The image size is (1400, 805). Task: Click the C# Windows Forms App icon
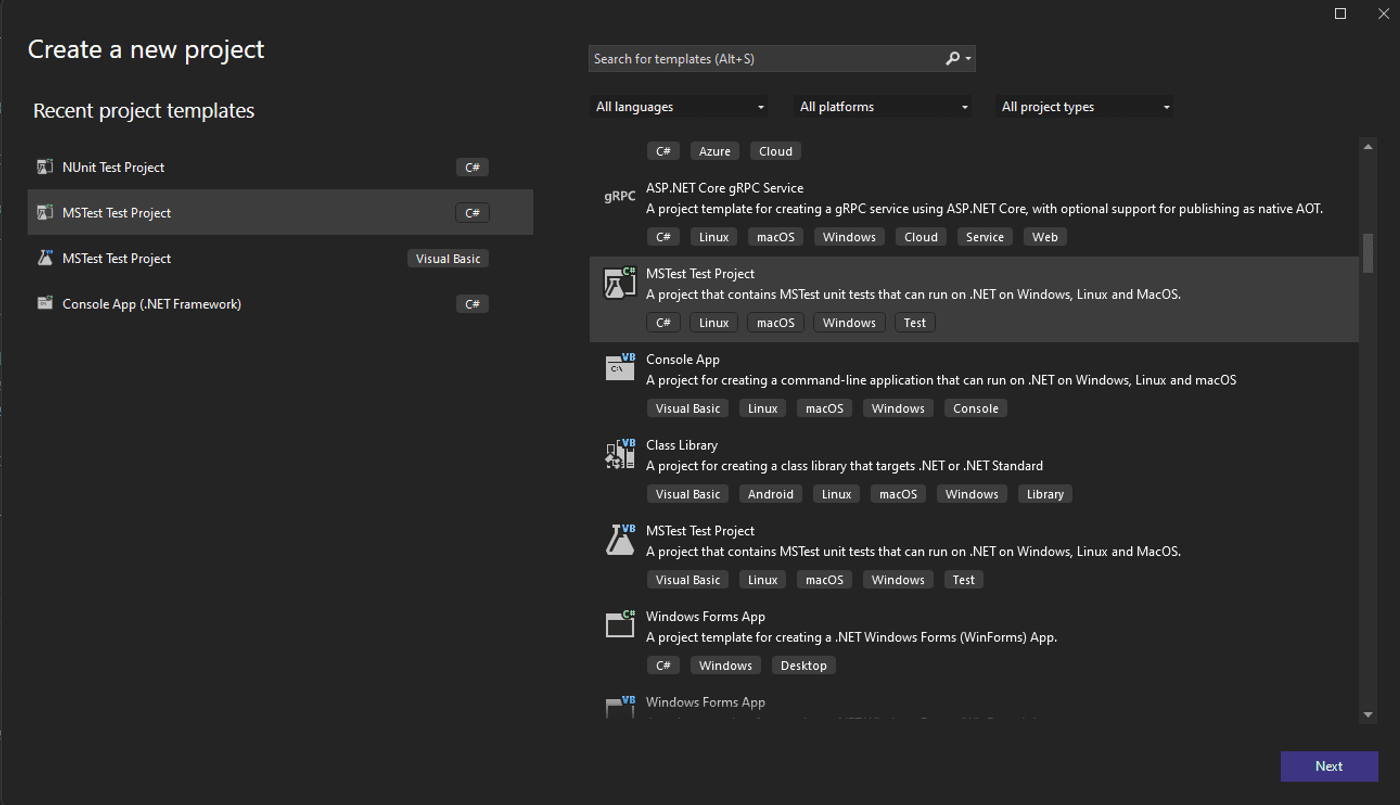pos(620,624)
